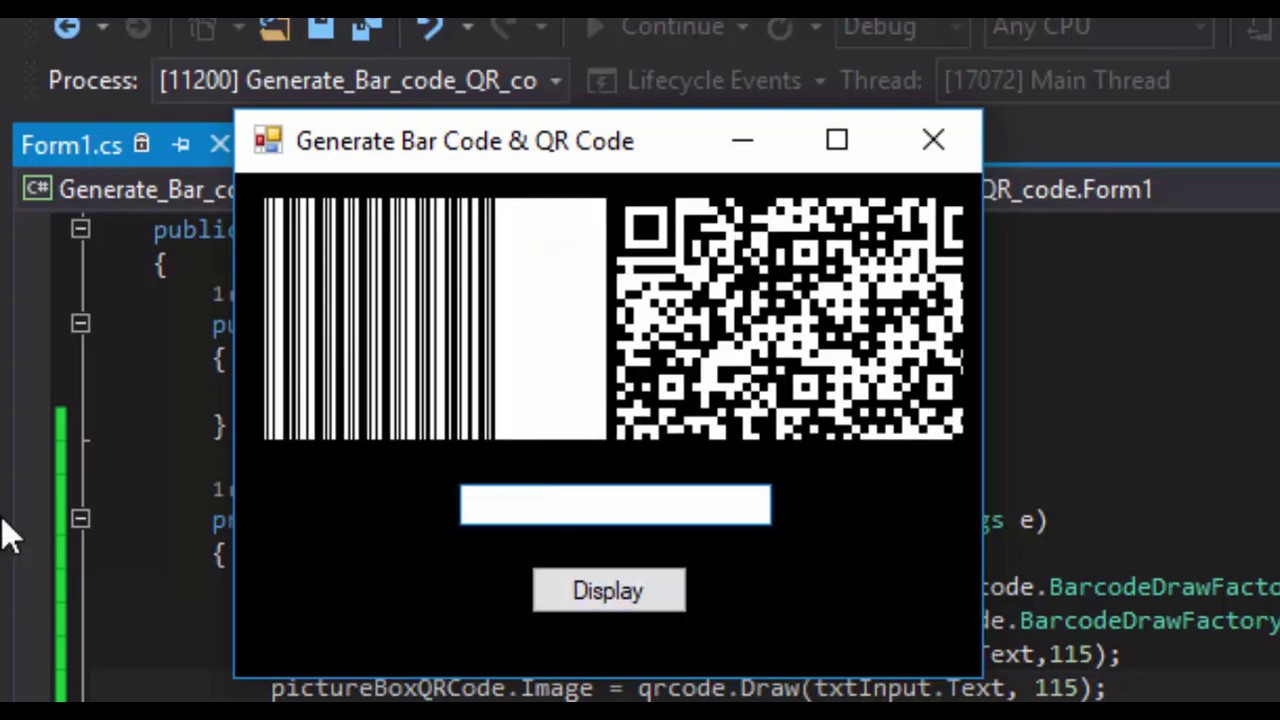Collapse the code block at the public class line
The height and width of the screenshot is (720, 1280).
click(x=81, y=230)
